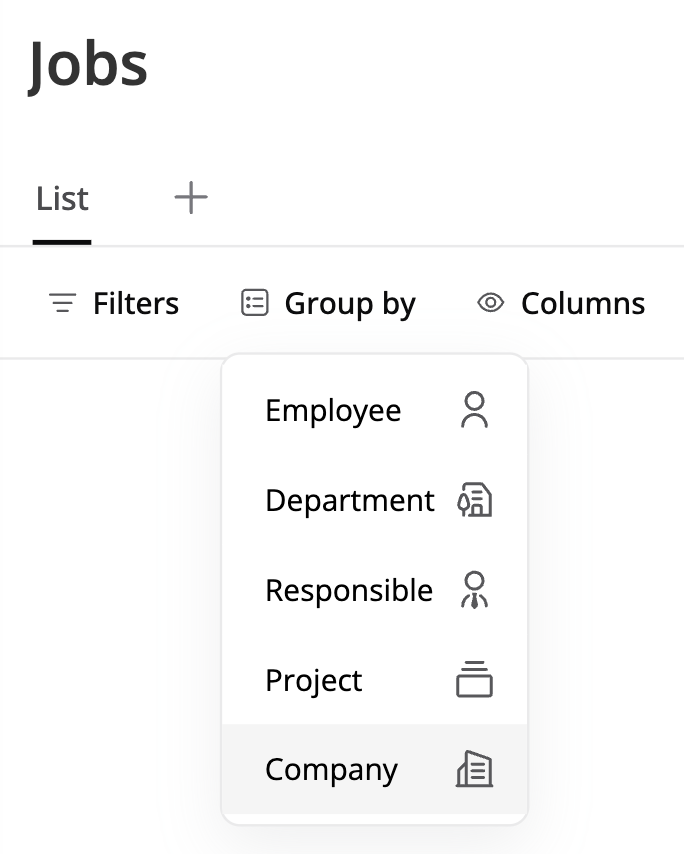Open the Columns visibility options

(561, 303)
